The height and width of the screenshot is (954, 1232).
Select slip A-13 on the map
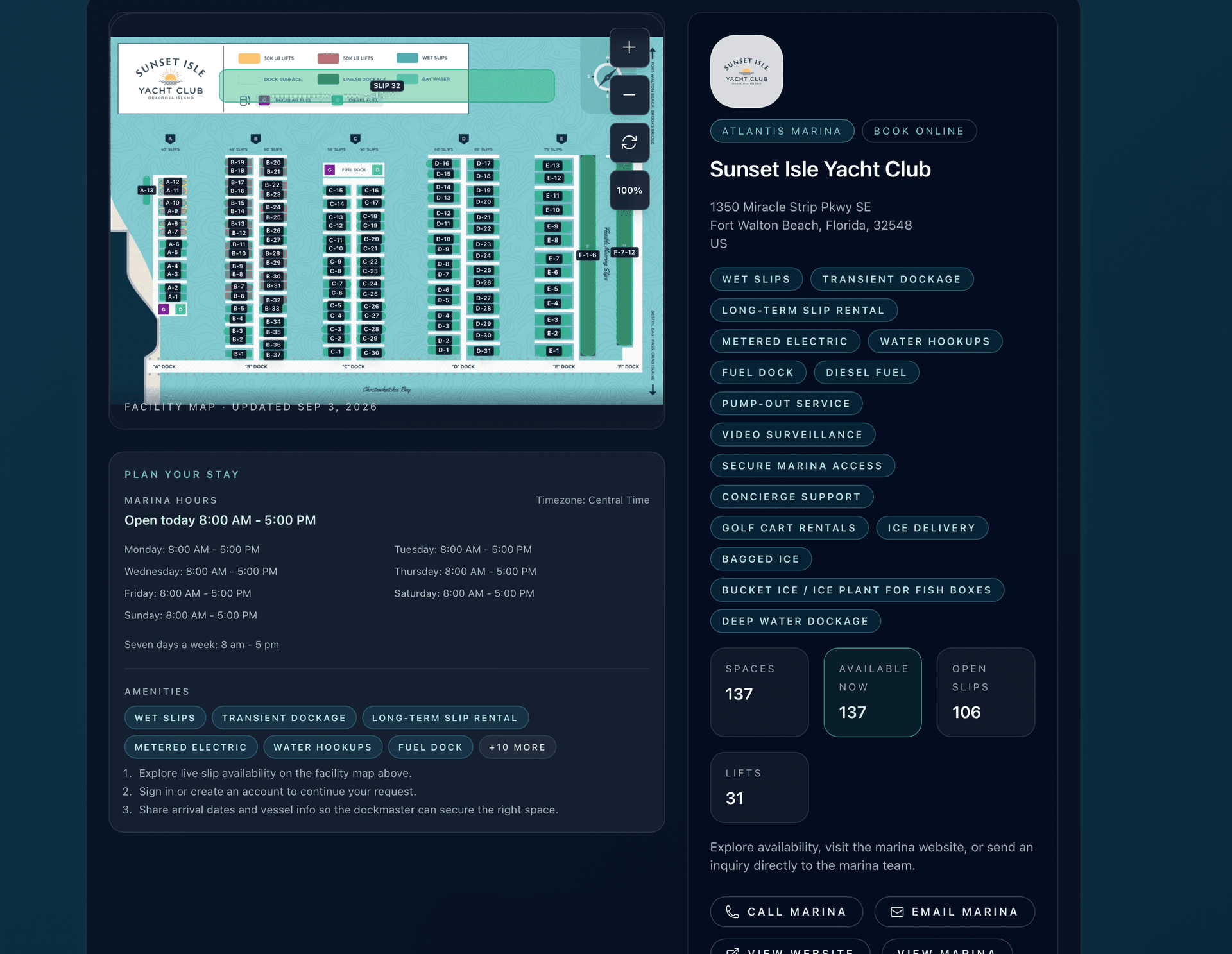tap(147, 190)
